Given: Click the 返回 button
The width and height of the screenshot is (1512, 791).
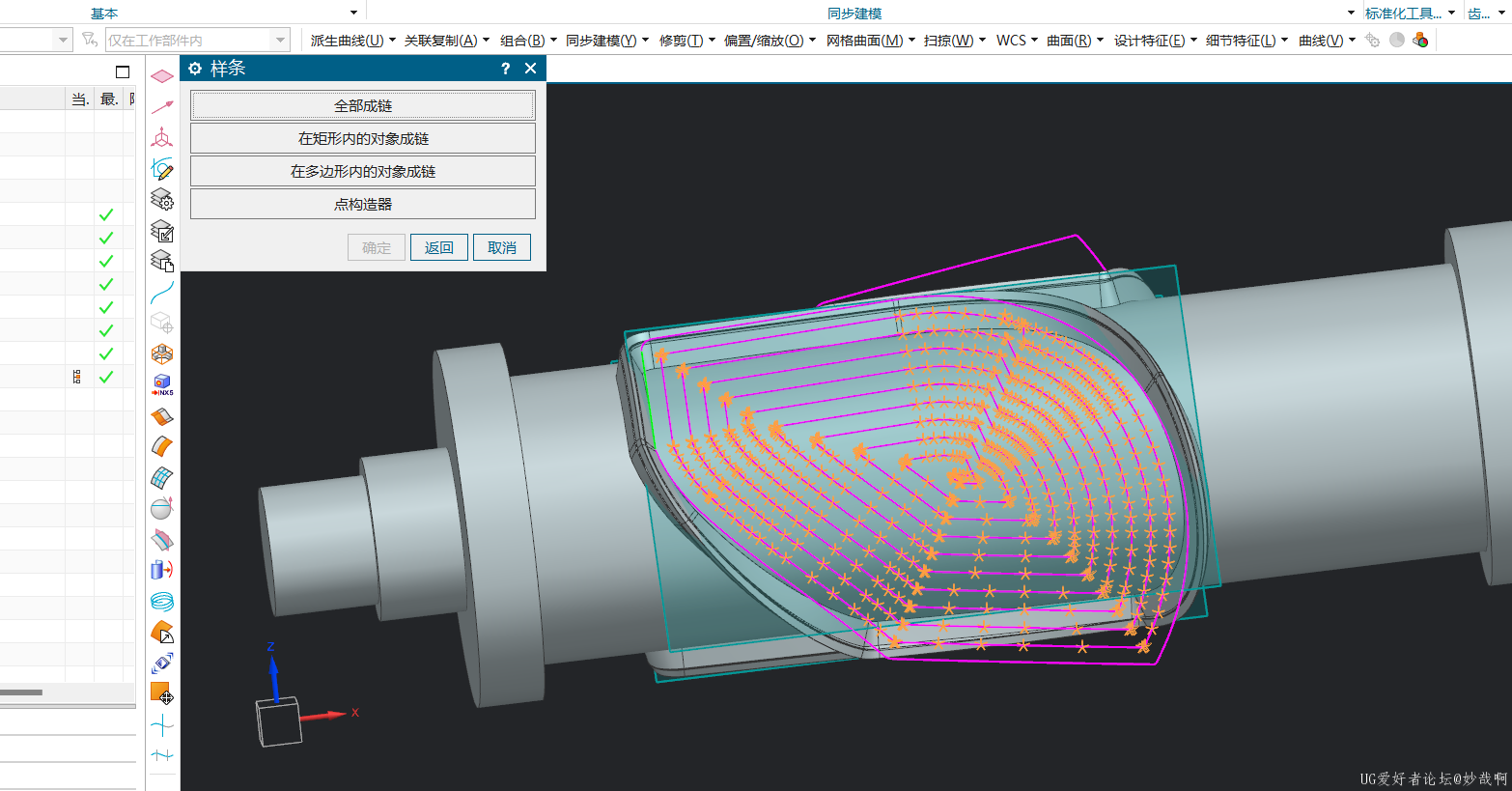Looking at the screenshot, I should [x=439, y=247].
